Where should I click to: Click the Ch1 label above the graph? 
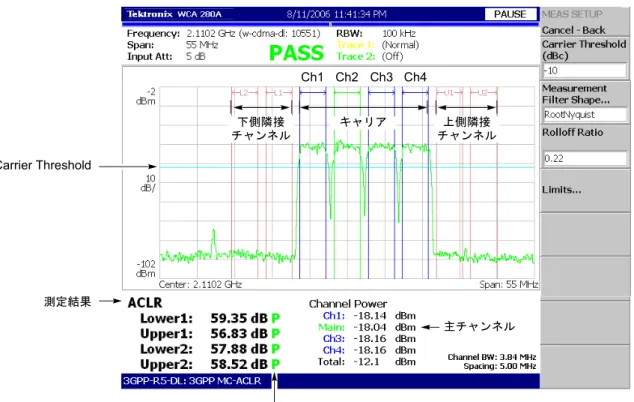pyautogui.click(x=312, y=77)
